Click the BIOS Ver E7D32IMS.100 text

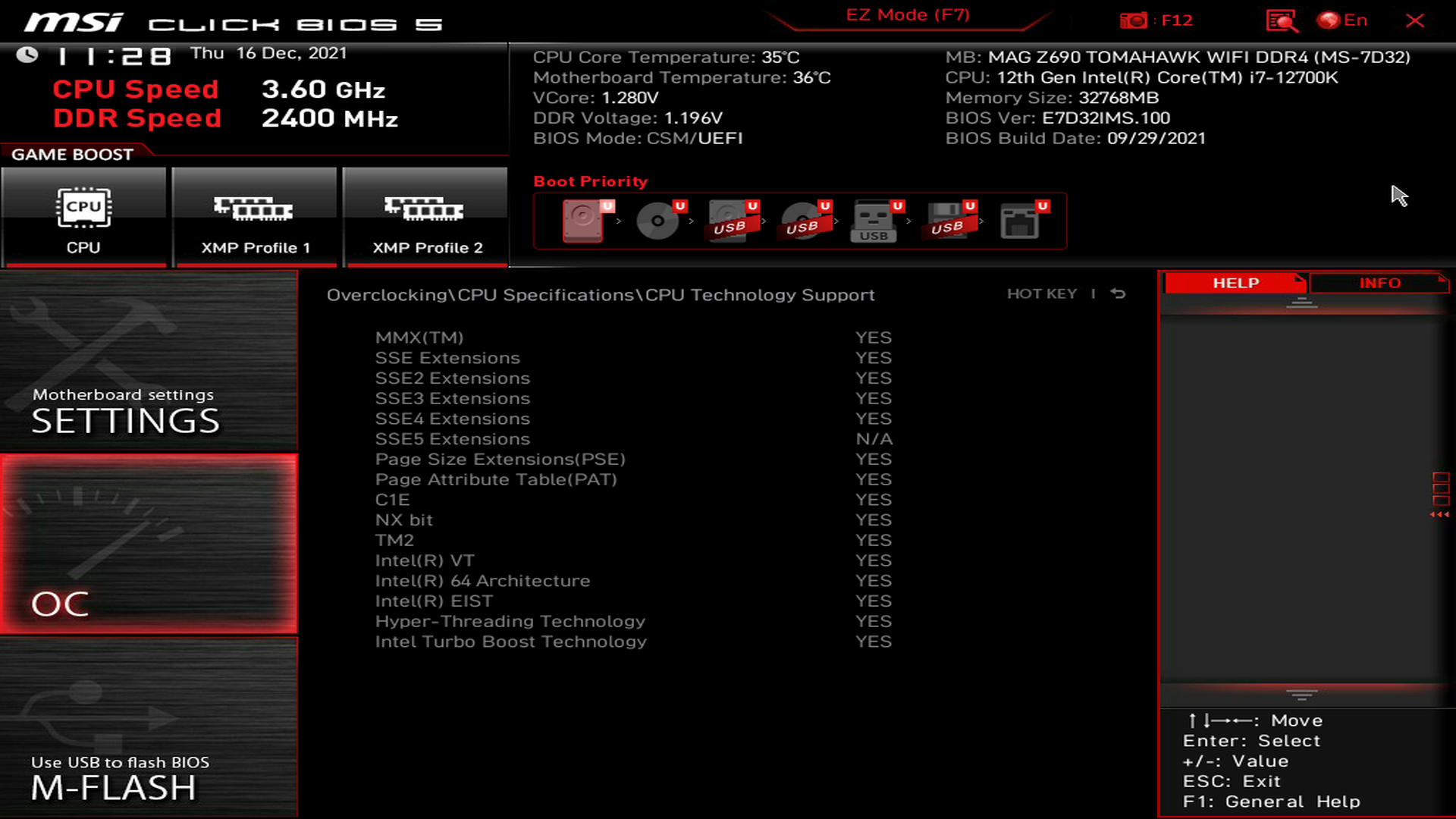click(1058, 118)
